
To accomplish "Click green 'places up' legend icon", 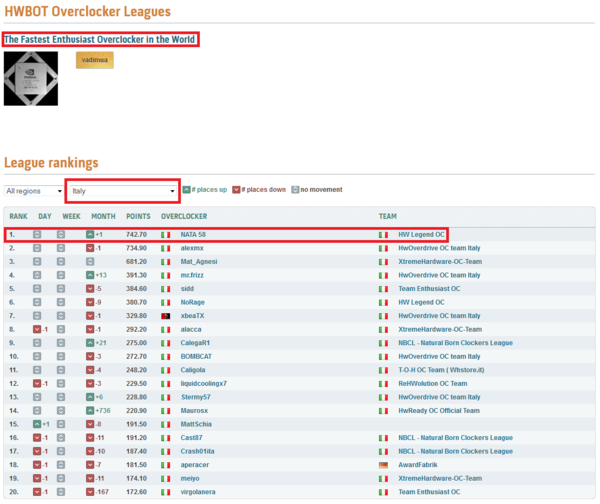I will tap(186, 189).
